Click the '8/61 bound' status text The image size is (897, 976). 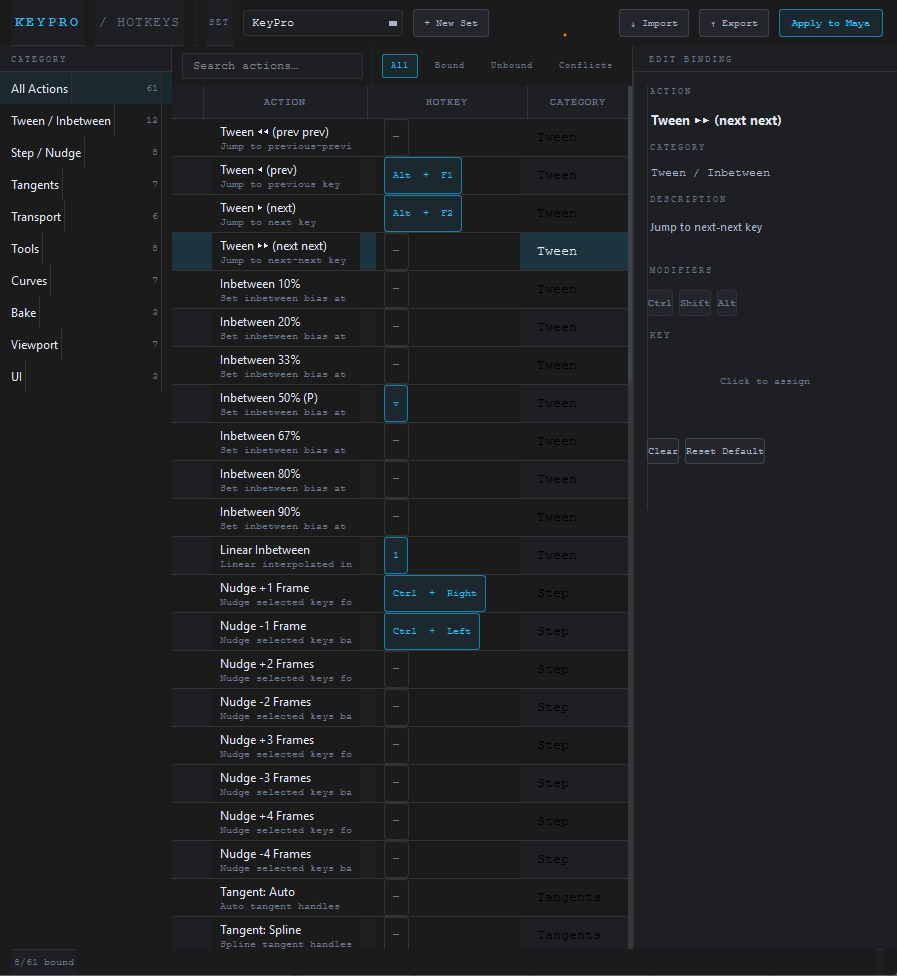pos(44,962)
